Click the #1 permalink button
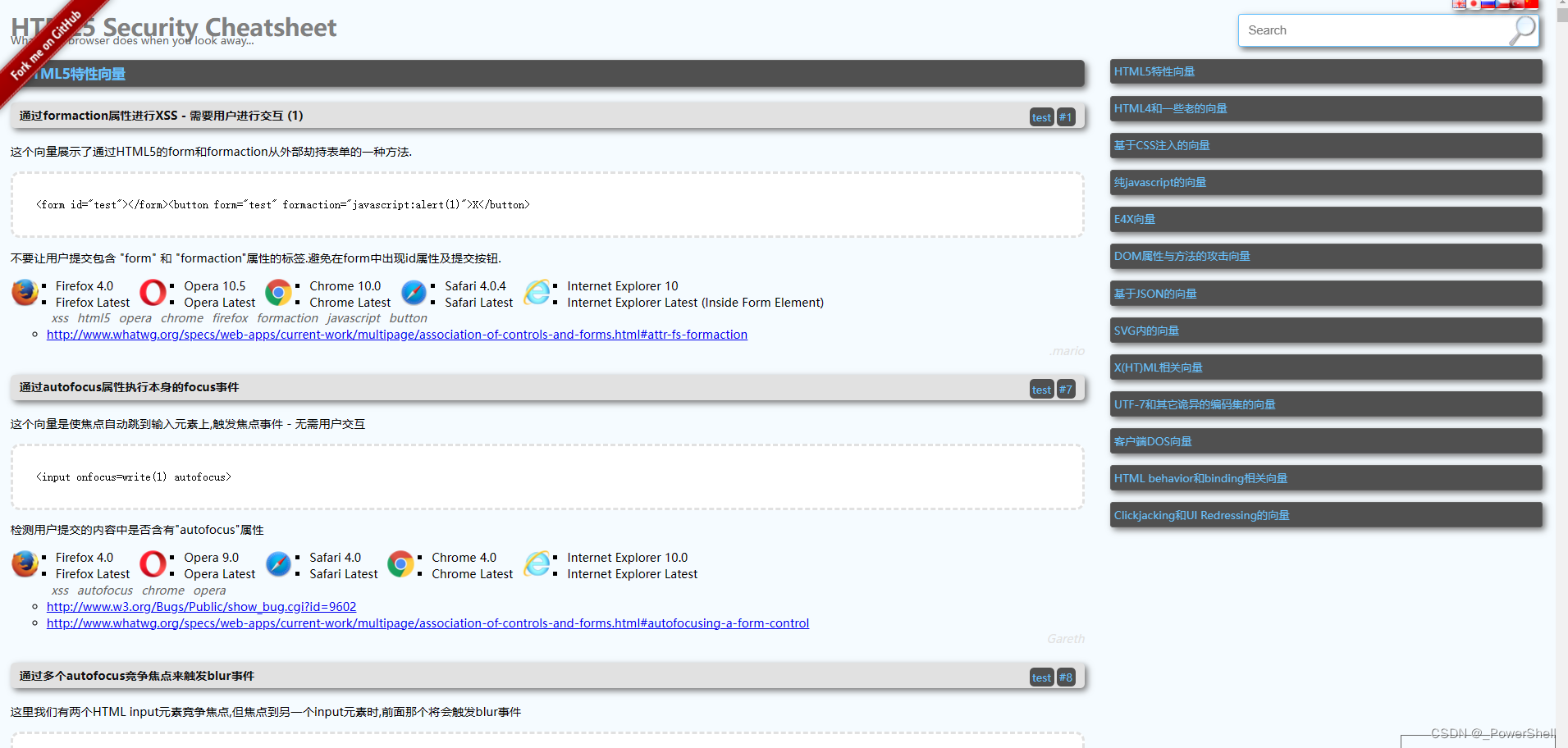Viewport: 1568px width, 748px height. [1065, 117]
